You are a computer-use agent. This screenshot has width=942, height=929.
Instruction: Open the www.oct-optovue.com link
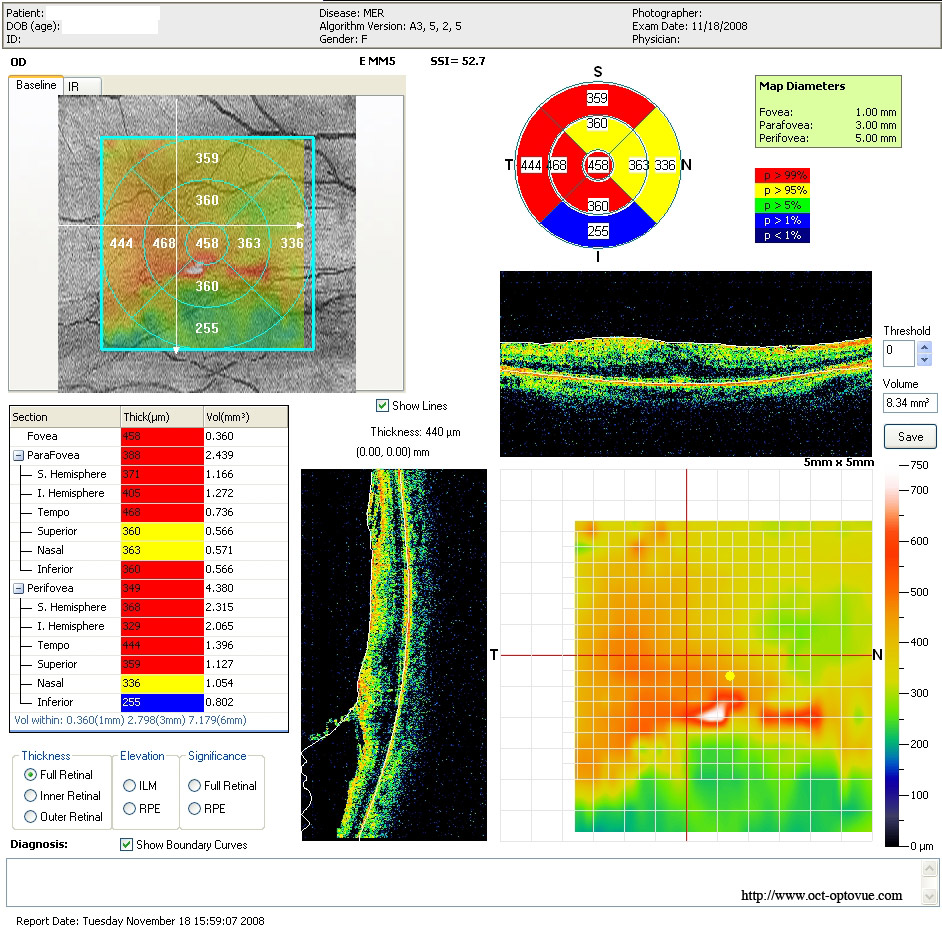click(x=821, y=895)
